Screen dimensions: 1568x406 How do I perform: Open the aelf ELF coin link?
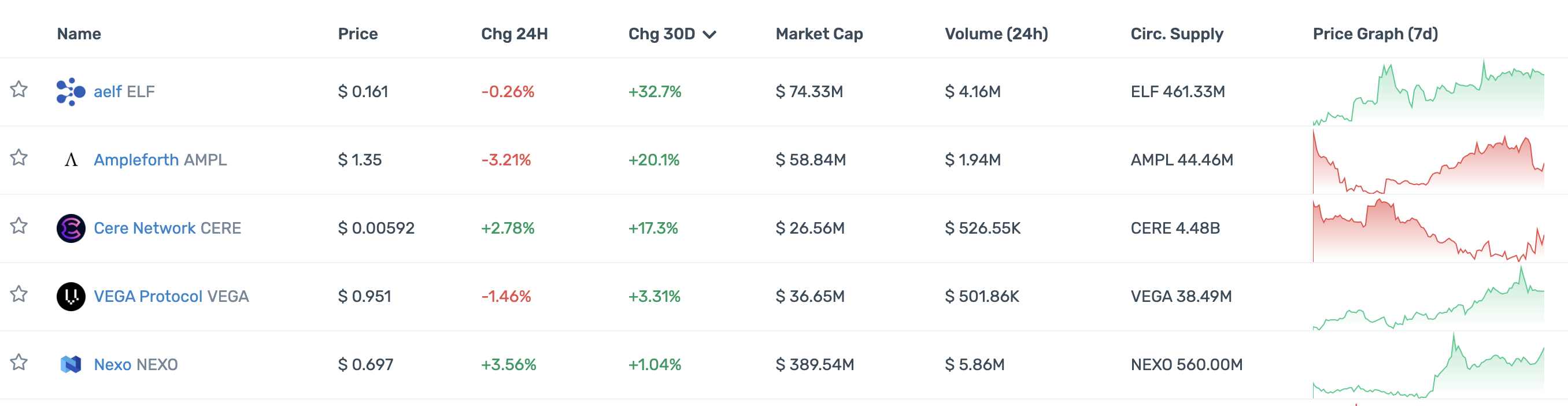tap(124, 92)
